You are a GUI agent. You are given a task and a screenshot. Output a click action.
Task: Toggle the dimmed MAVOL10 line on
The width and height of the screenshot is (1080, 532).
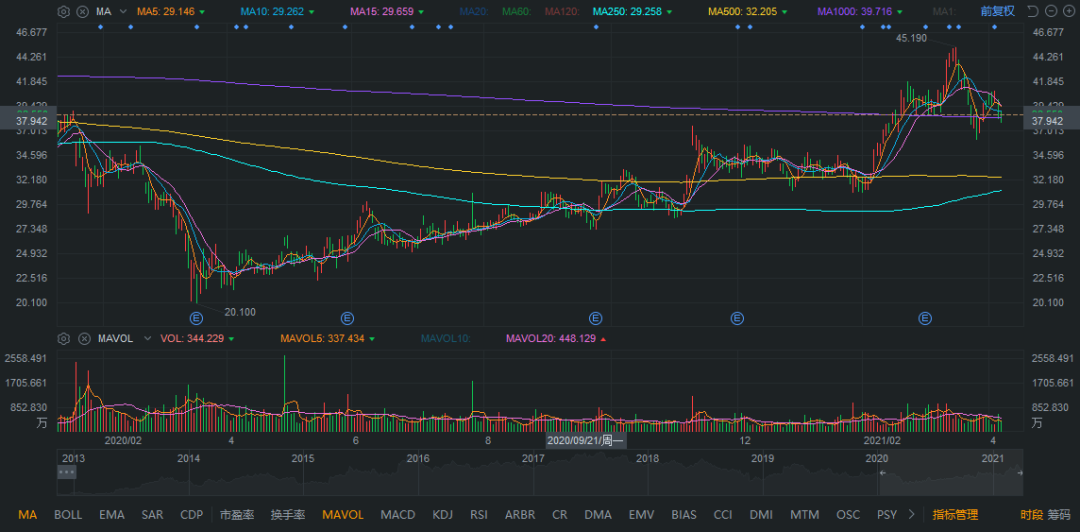coord(446,338)
